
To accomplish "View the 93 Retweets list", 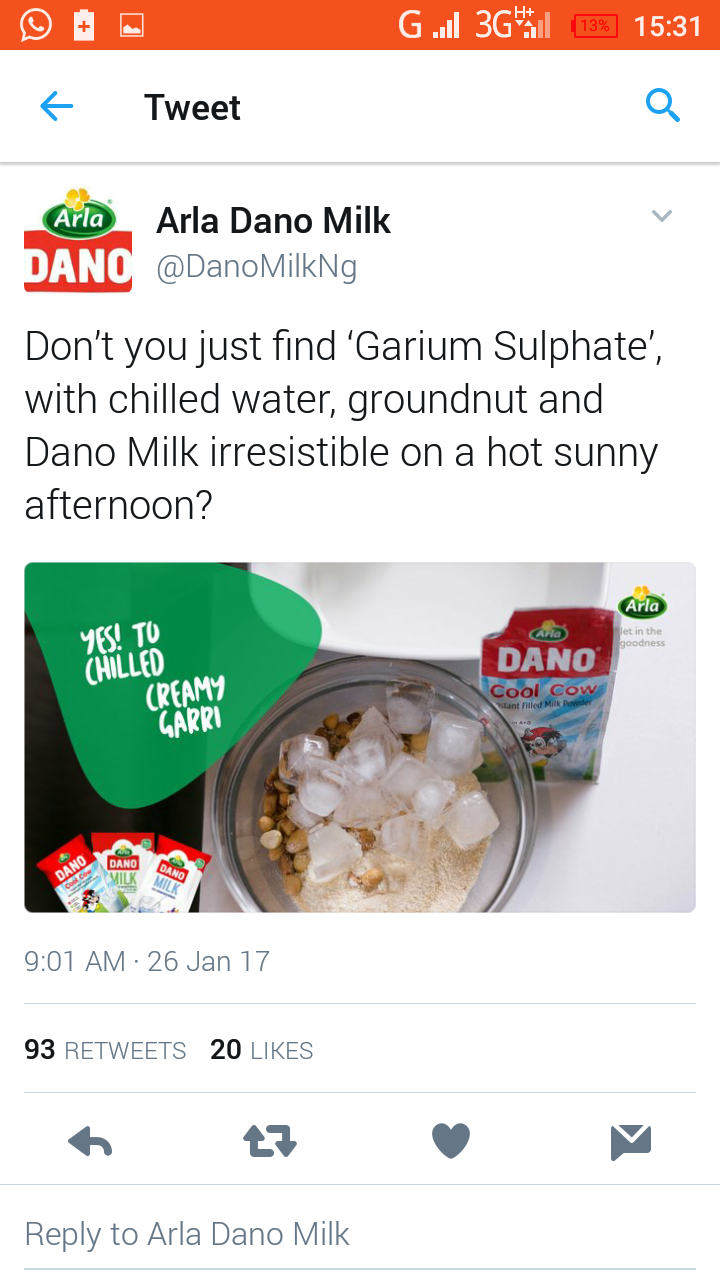I will pos(105,1050).
